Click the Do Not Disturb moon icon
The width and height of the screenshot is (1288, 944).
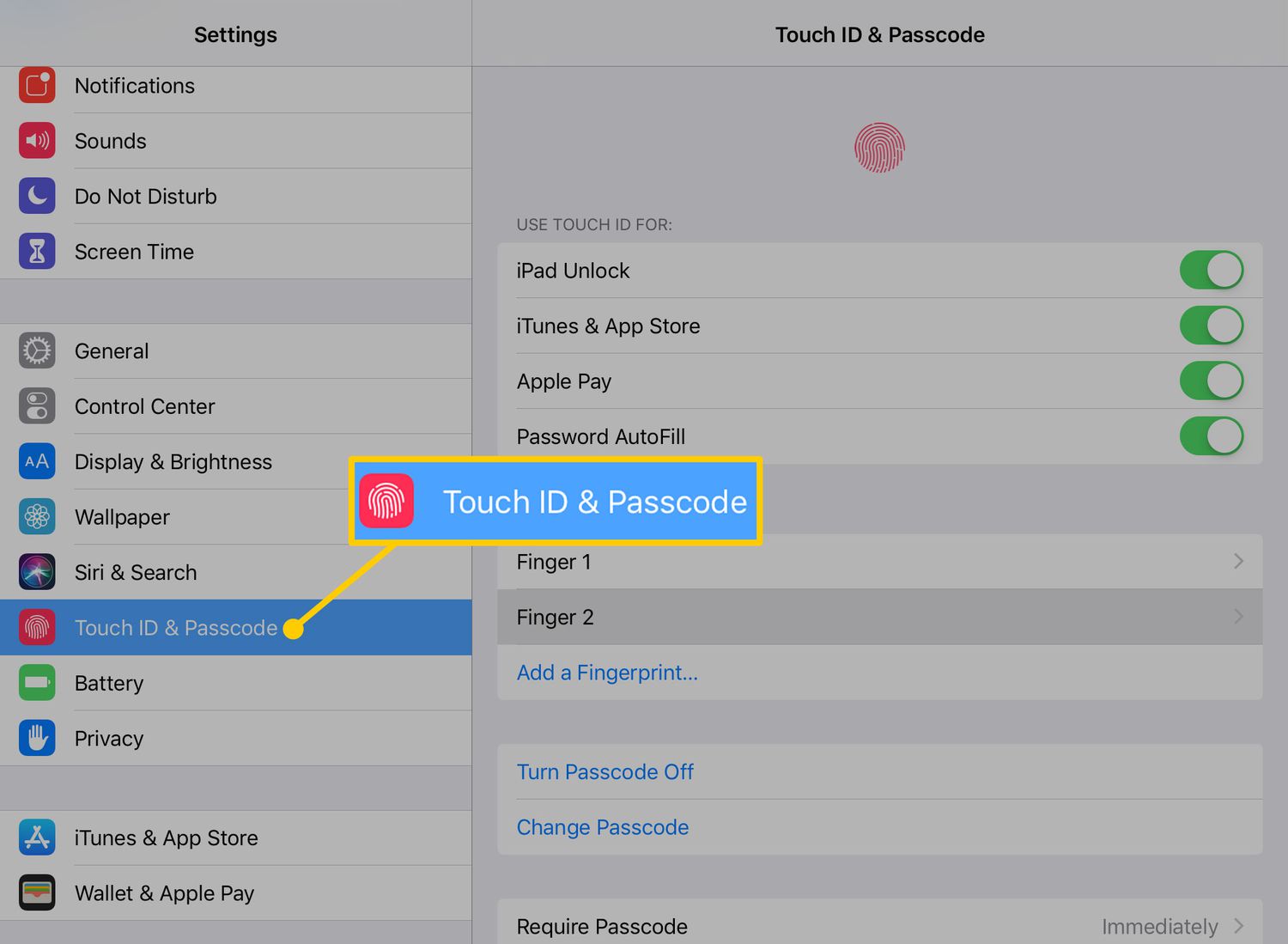(37, 195)
